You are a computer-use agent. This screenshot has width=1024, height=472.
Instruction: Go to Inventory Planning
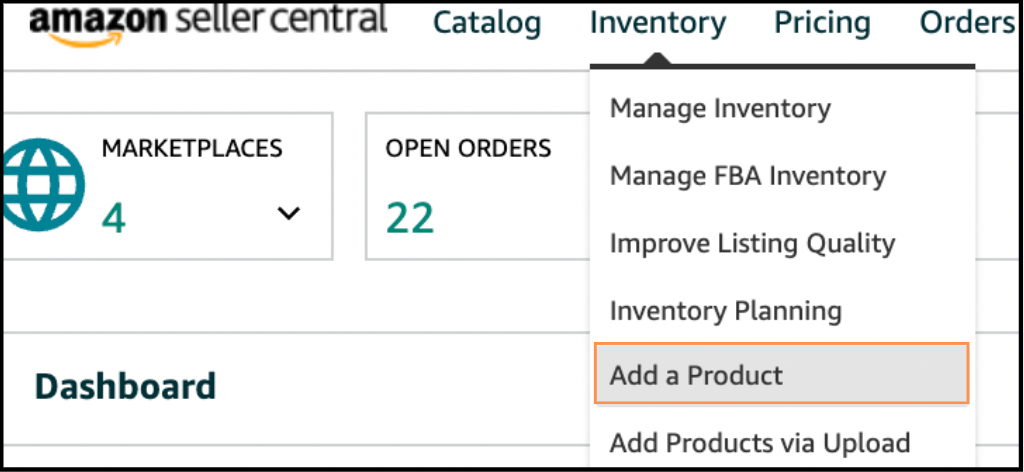(725, 310)
